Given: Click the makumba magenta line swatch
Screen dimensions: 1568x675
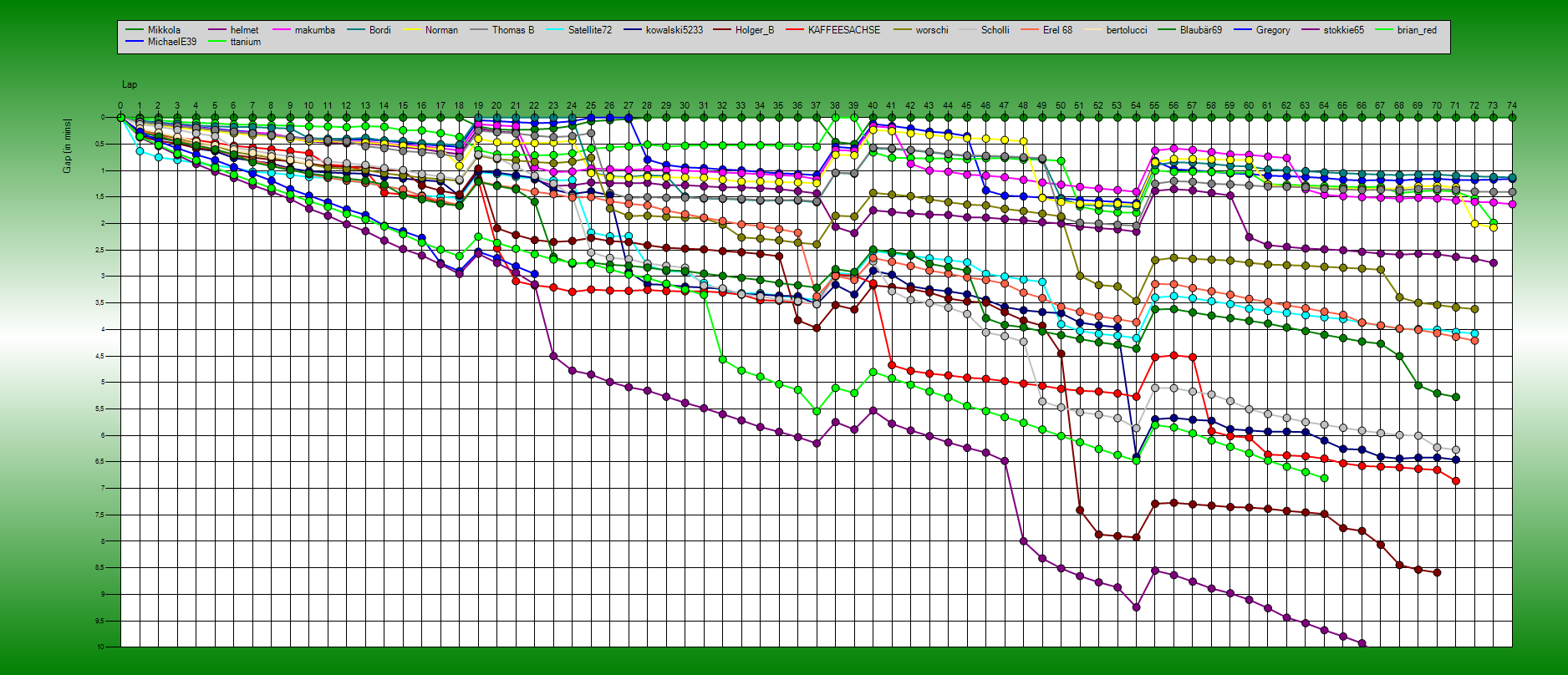Looking at the screenshot, I should 280,30.
